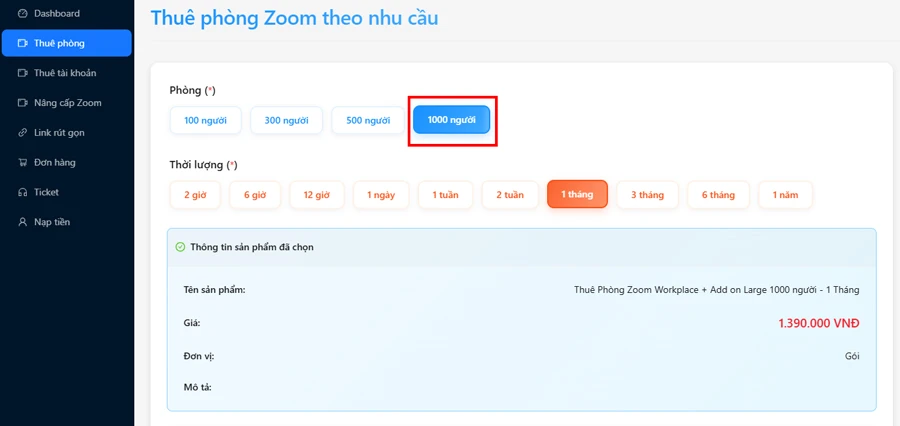The width and height of the screenshot is (900, 426).
Task: Click the Đơn hàng shopping cart icon
Action: coord(22,162)
